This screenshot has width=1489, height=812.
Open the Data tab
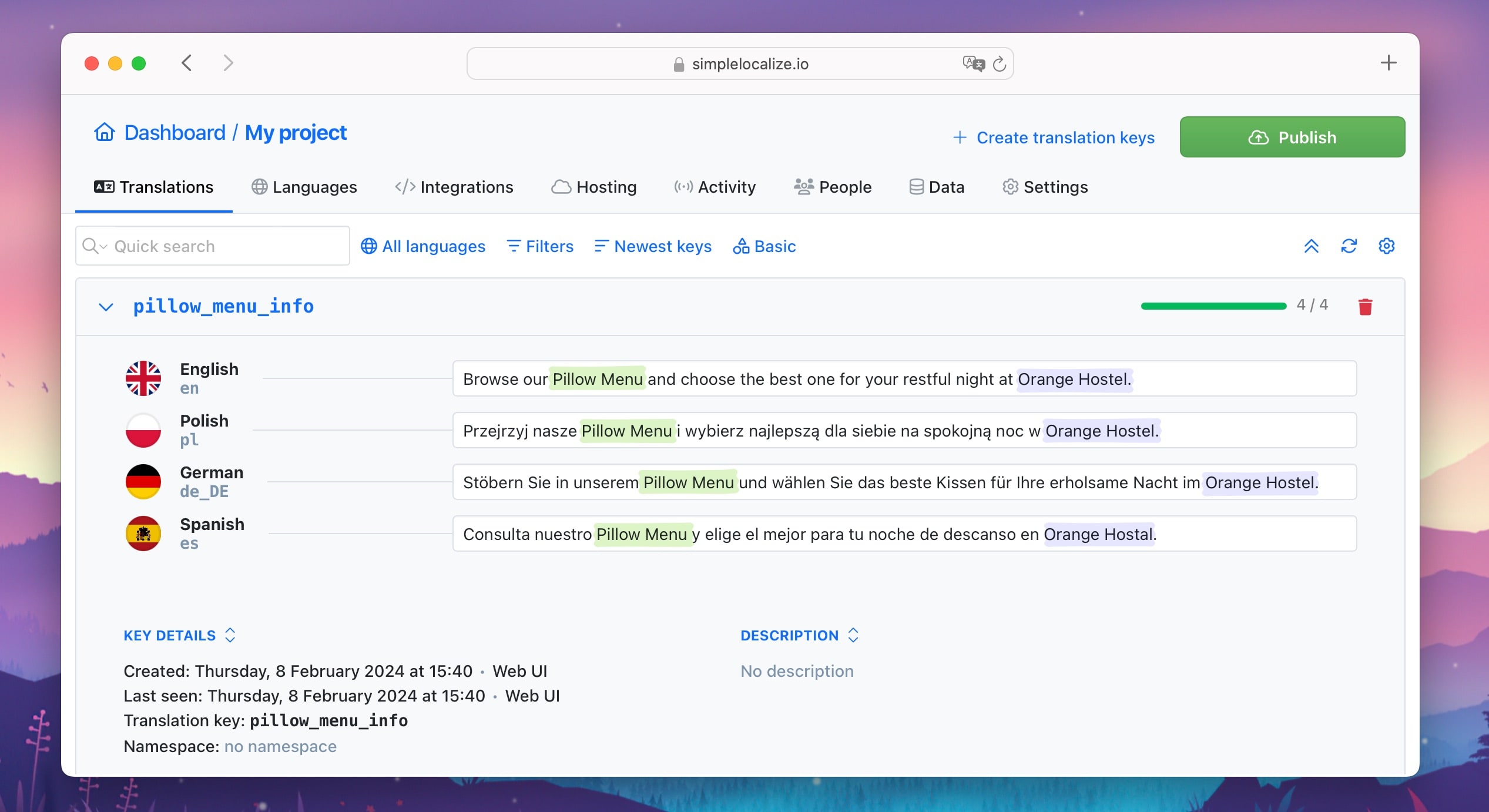937,187
